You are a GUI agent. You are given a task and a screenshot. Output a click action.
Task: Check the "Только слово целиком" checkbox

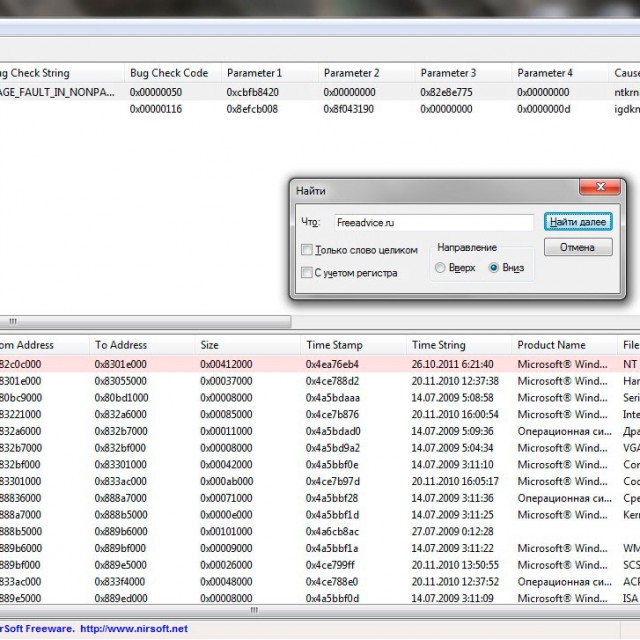coord(307,249)
